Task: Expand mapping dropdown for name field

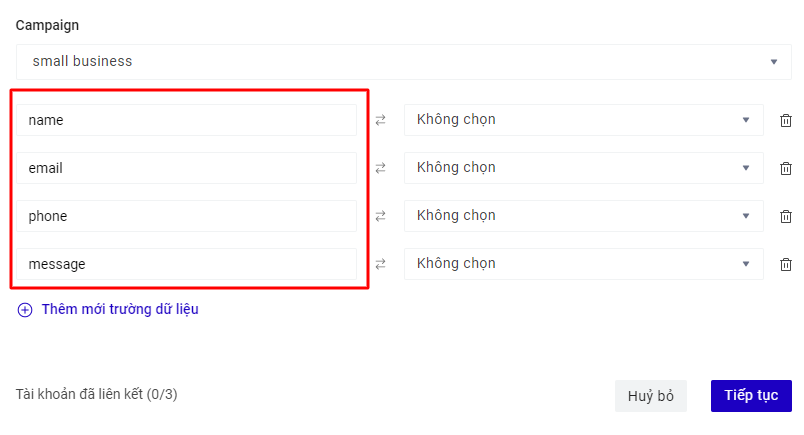Action: pos(583,120)
